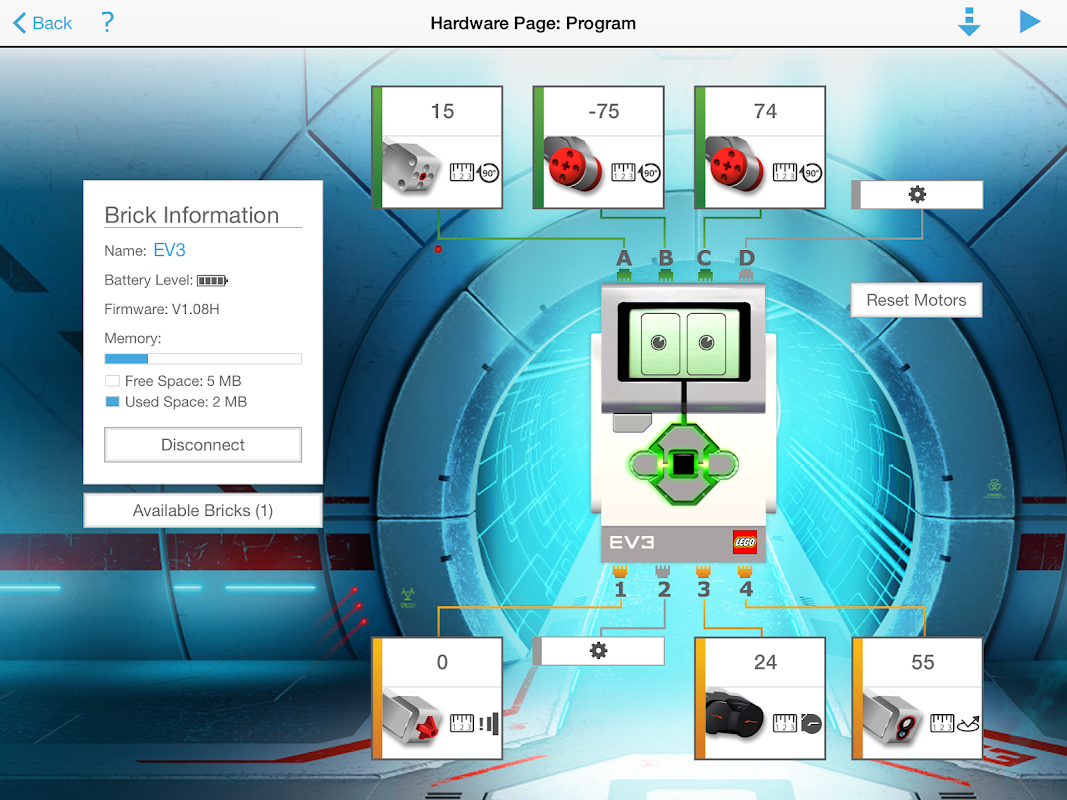The image size is (1067, 800).
Task: Click the memory usage bar
Action: point(202,358)
